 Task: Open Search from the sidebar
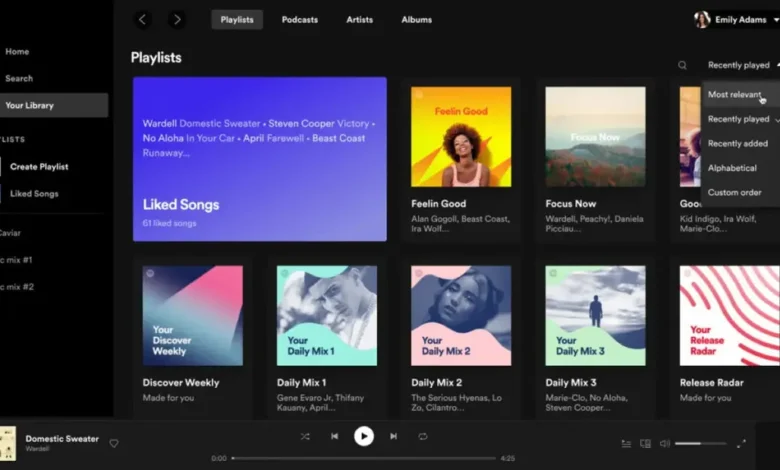19,79
